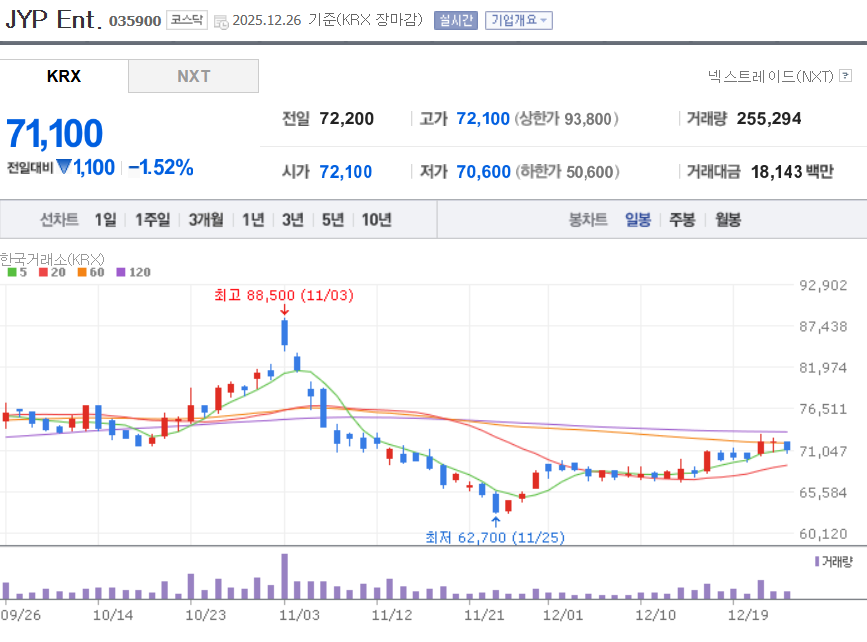
Task: Click the current price 71,100
Action: tap(54, 133)
